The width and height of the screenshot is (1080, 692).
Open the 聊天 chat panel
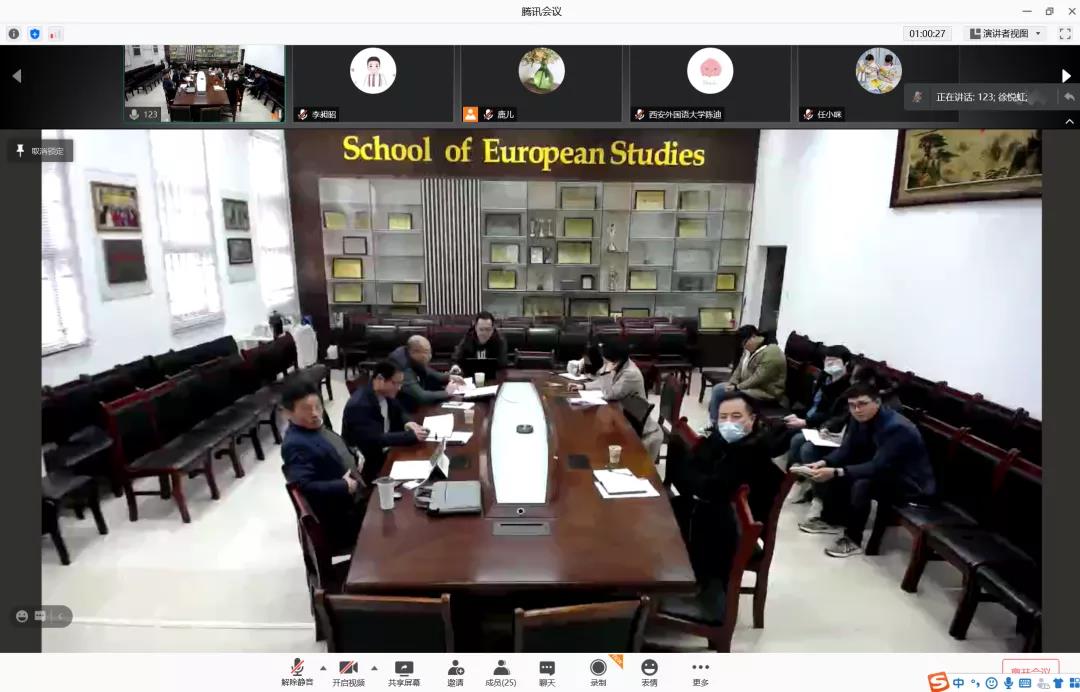tap(547, 671)
